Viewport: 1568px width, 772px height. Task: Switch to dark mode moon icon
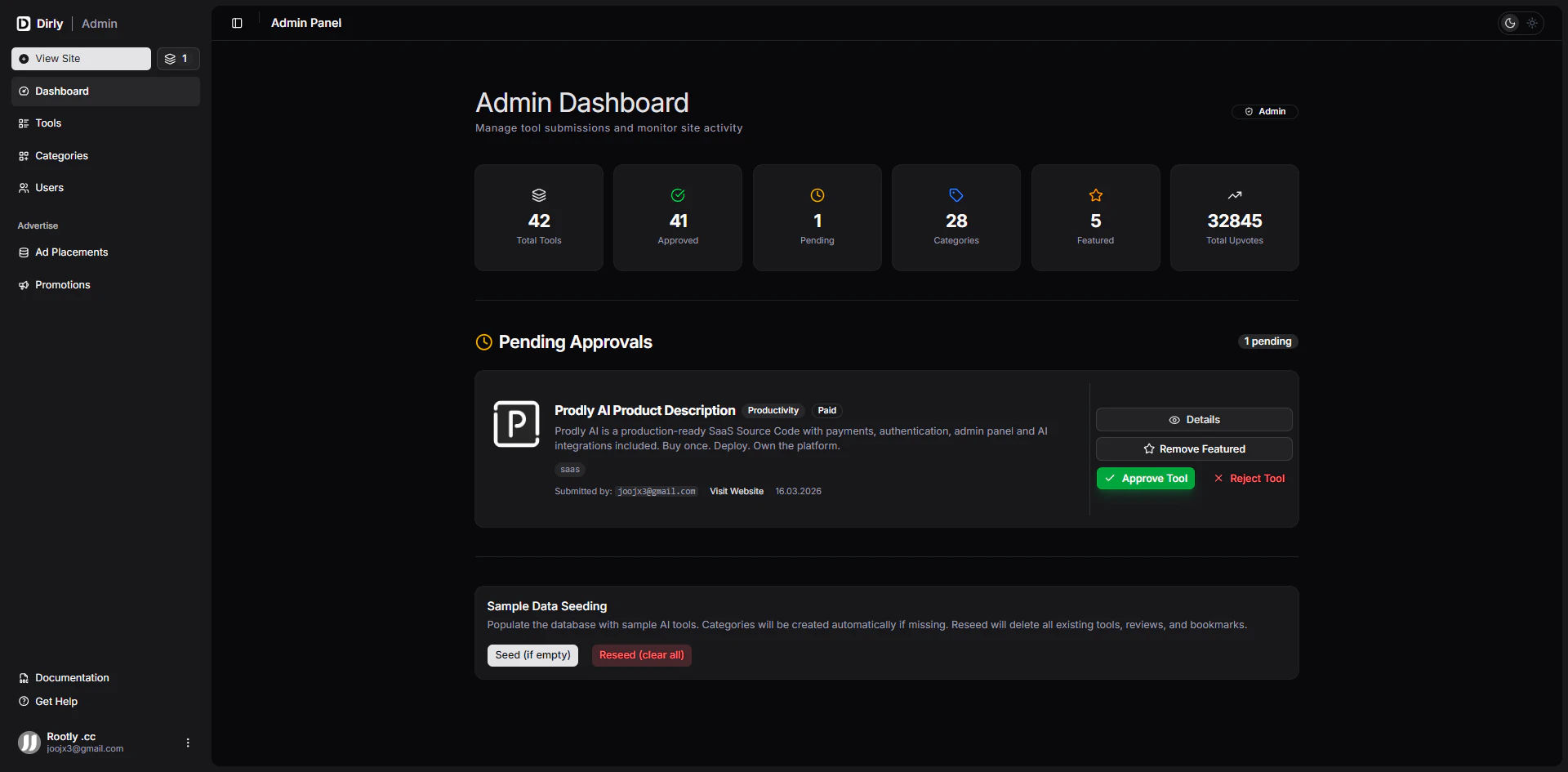coord(1510,23)
